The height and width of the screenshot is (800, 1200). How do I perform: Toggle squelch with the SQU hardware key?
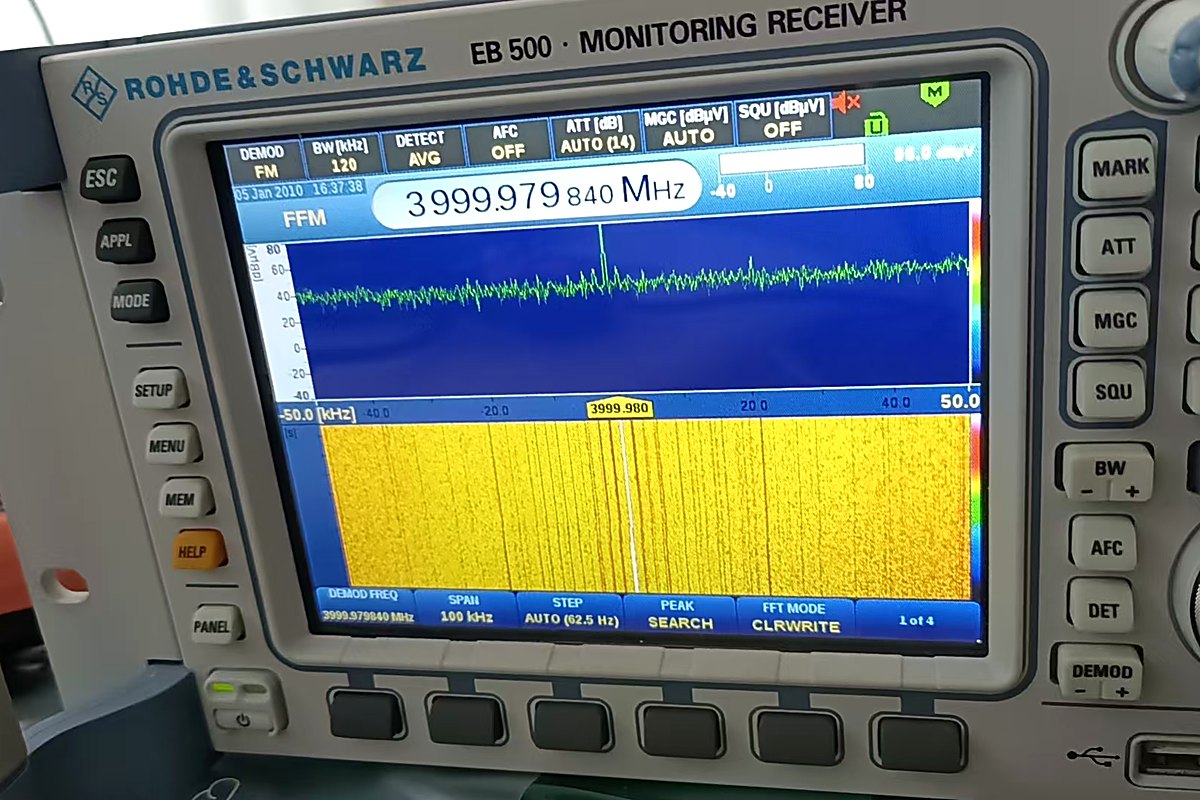tap(1109, 391)
